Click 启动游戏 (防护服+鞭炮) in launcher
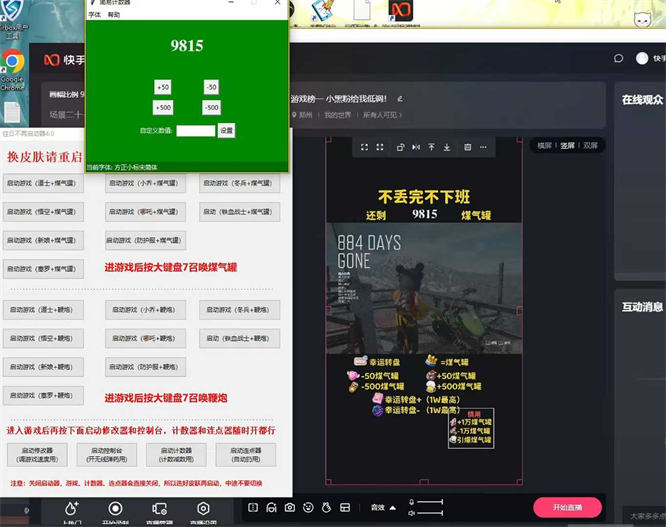 (145, 367)
